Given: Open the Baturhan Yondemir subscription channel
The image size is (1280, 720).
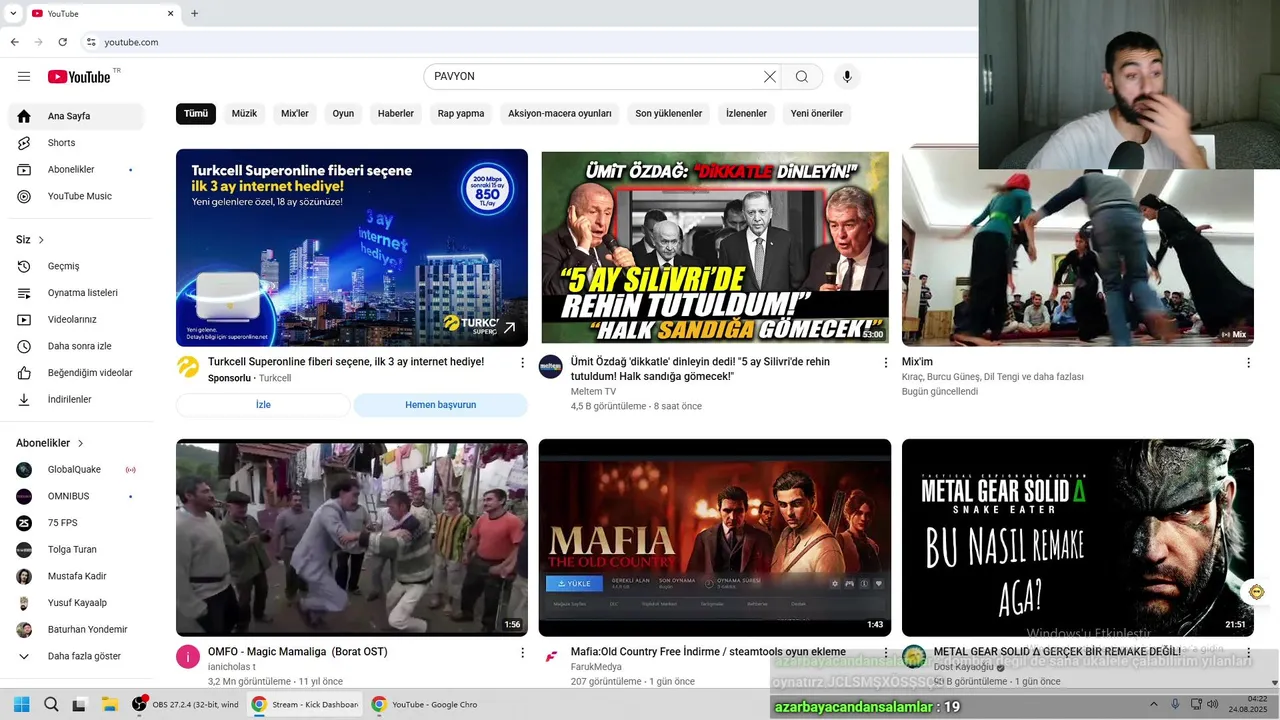Looking at the screenshot, I should 76,630.
